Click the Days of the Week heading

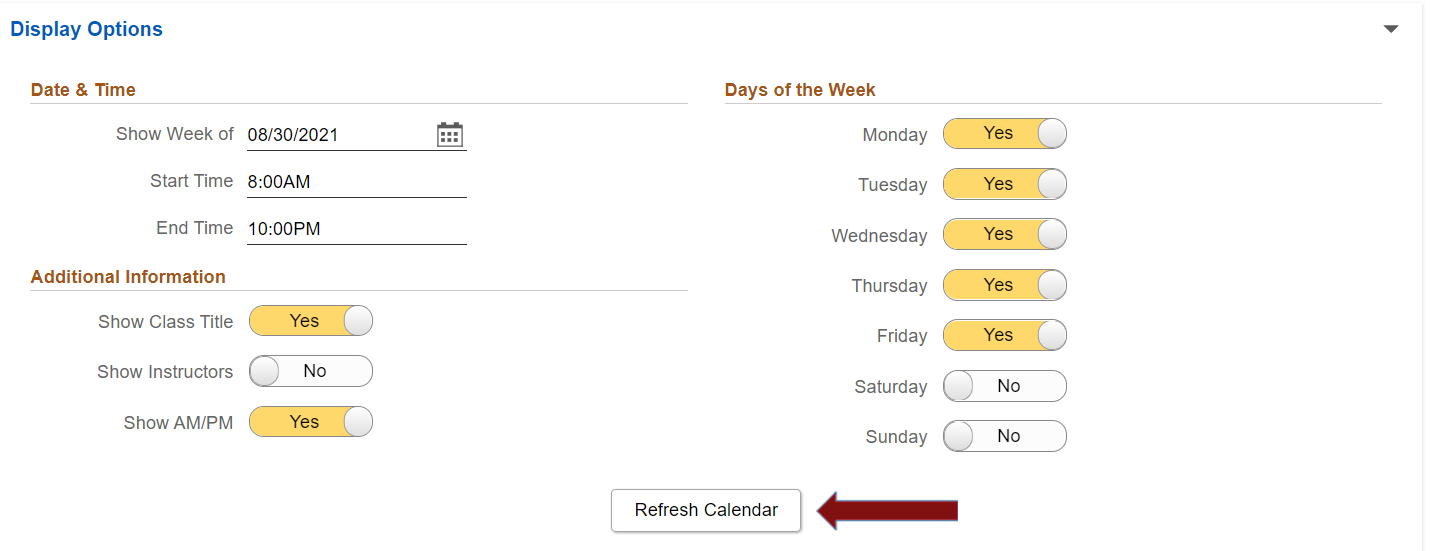coord(800,90)
